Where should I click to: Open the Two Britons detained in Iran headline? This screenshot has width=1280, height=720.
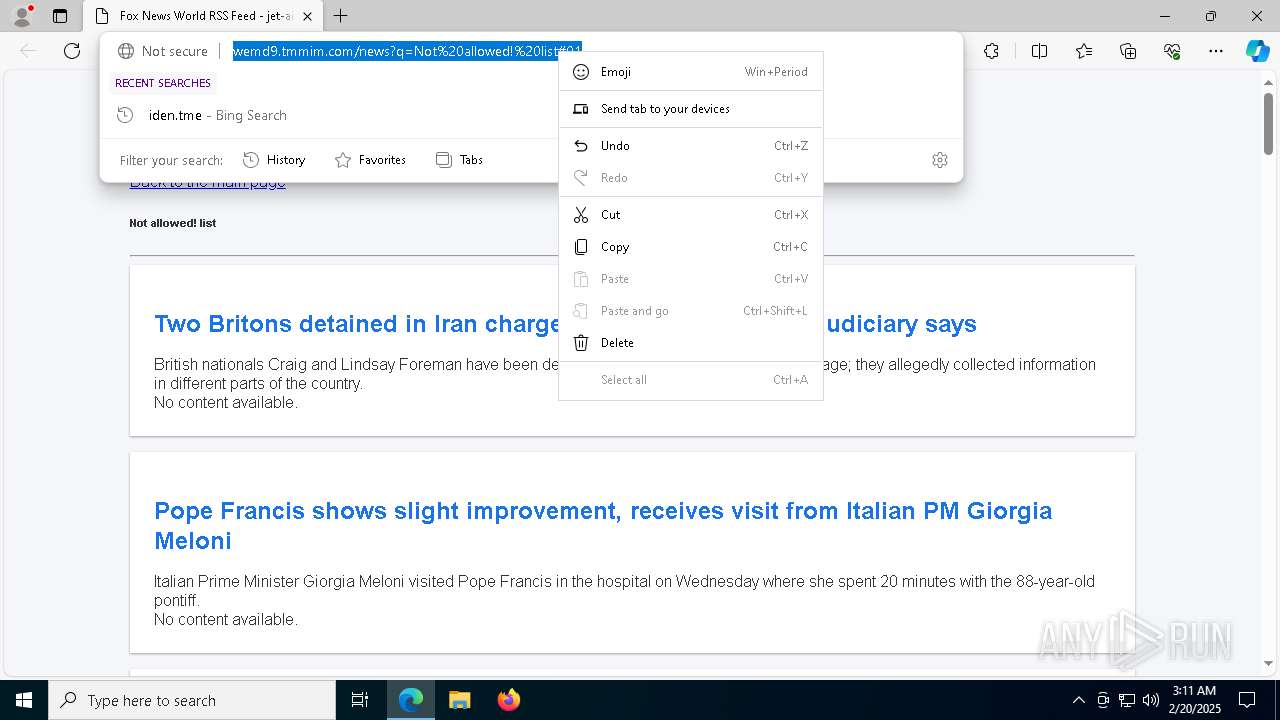356,324
